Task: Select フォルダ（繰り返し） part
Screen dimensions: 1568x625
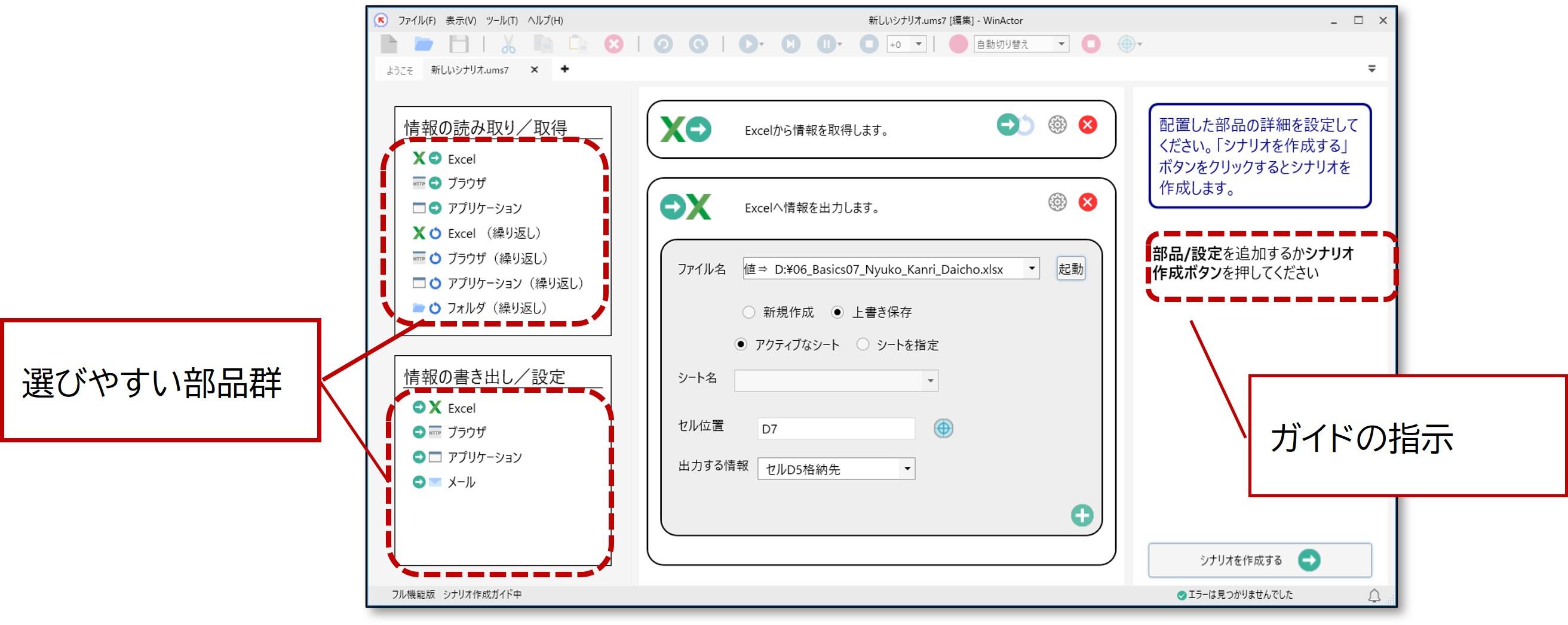Action: (480, 308)
